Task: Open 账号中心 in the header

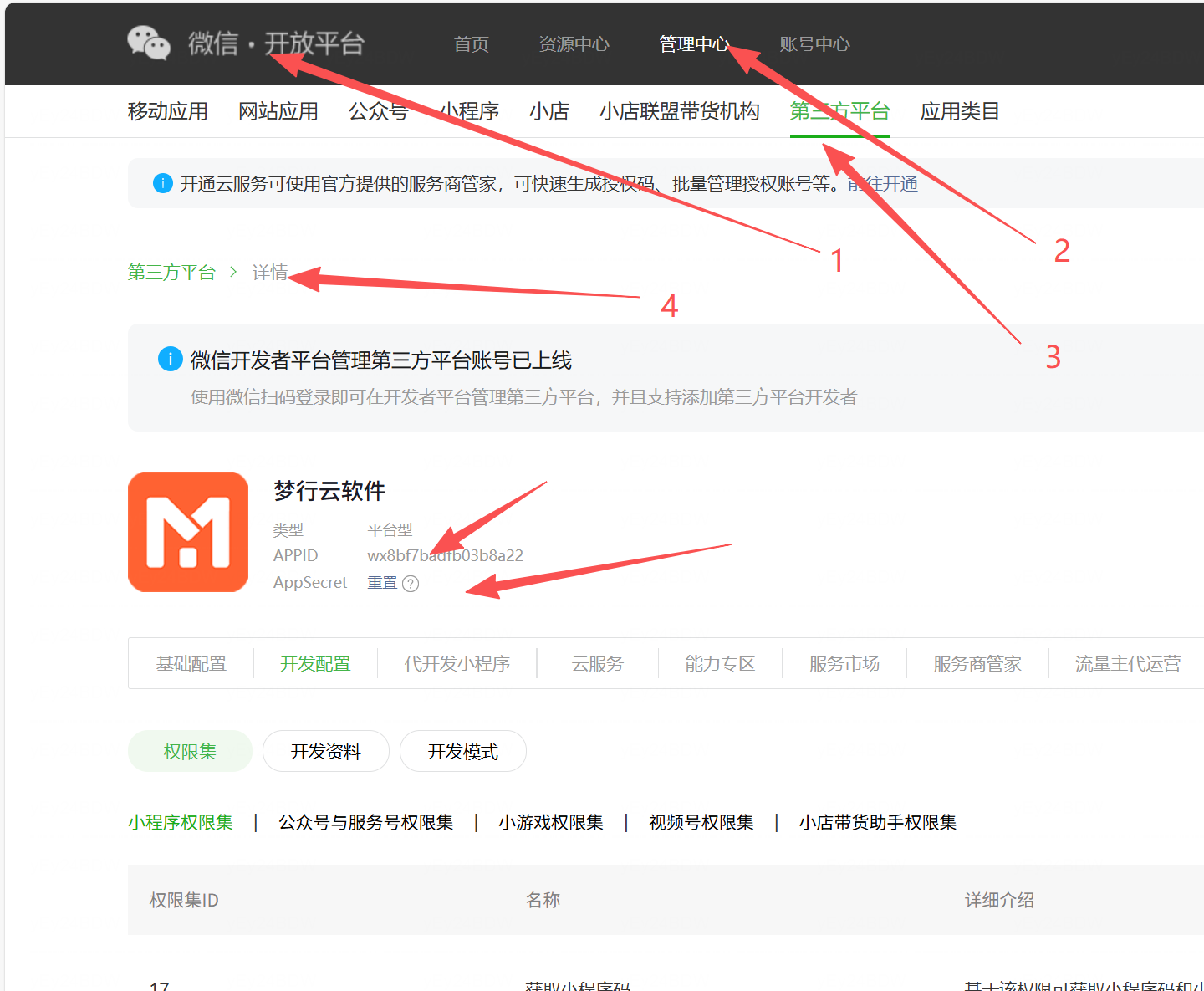Action: [x=814, y=44]
